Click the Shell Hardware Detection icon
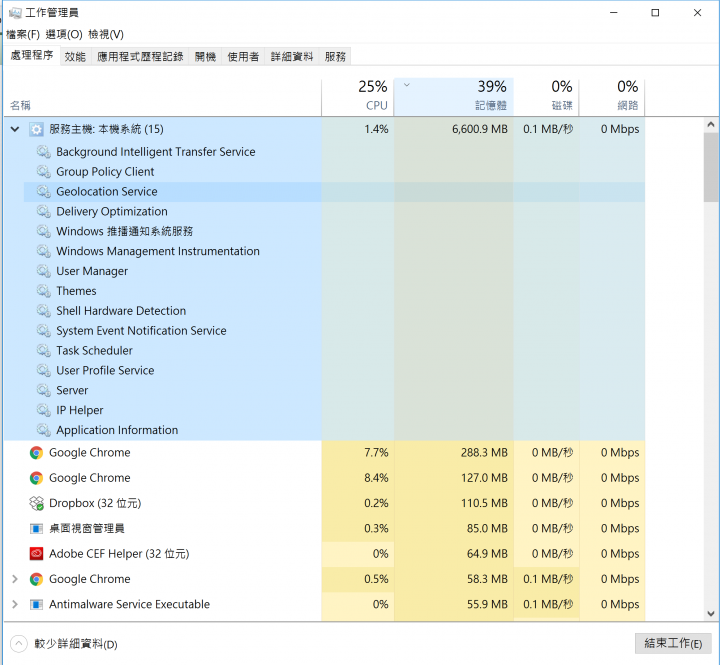Screen dimensions: 720x665 (x=44, y=310)
